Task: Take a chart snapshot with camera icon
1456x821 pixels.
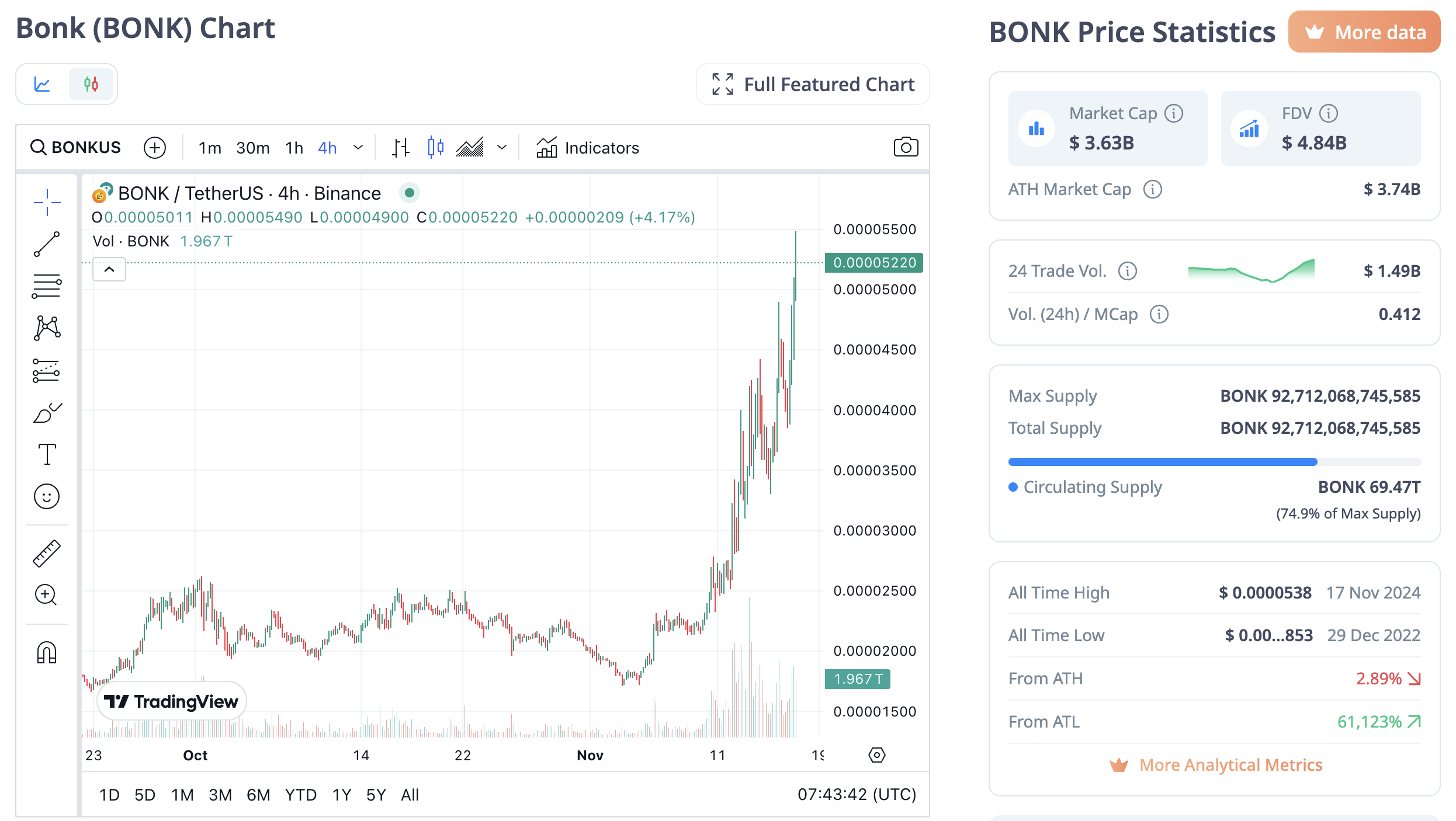Action: pyautogui.click(x=906, y=147)
